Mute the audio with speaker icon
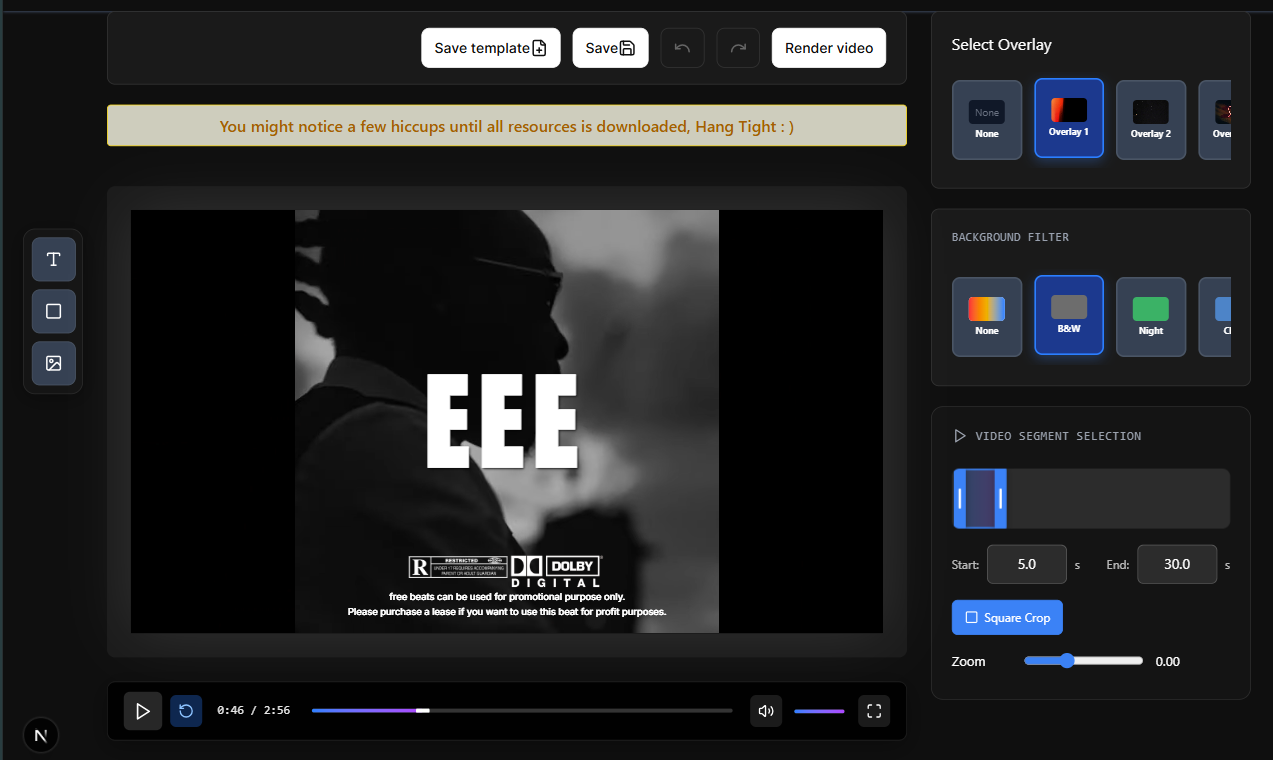Screen dimensions: 1273x760 766,711
